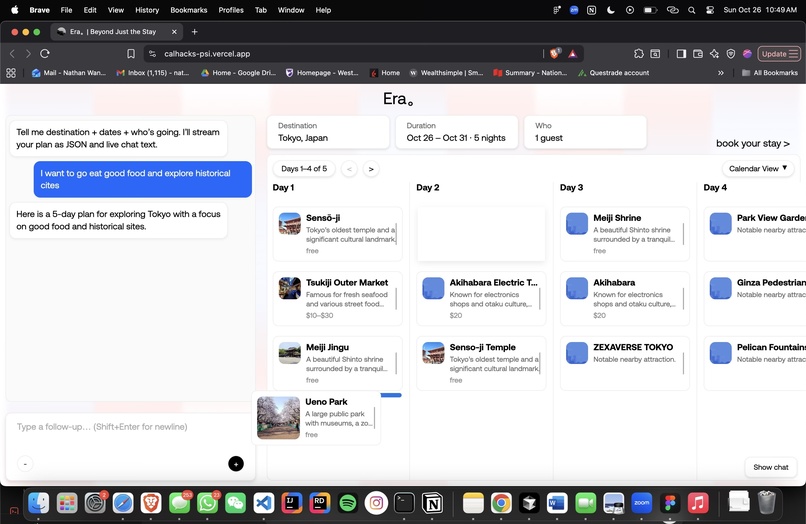Toggle Focus moon icon in menu bar
806x524 pixels.
pos(610,10)
